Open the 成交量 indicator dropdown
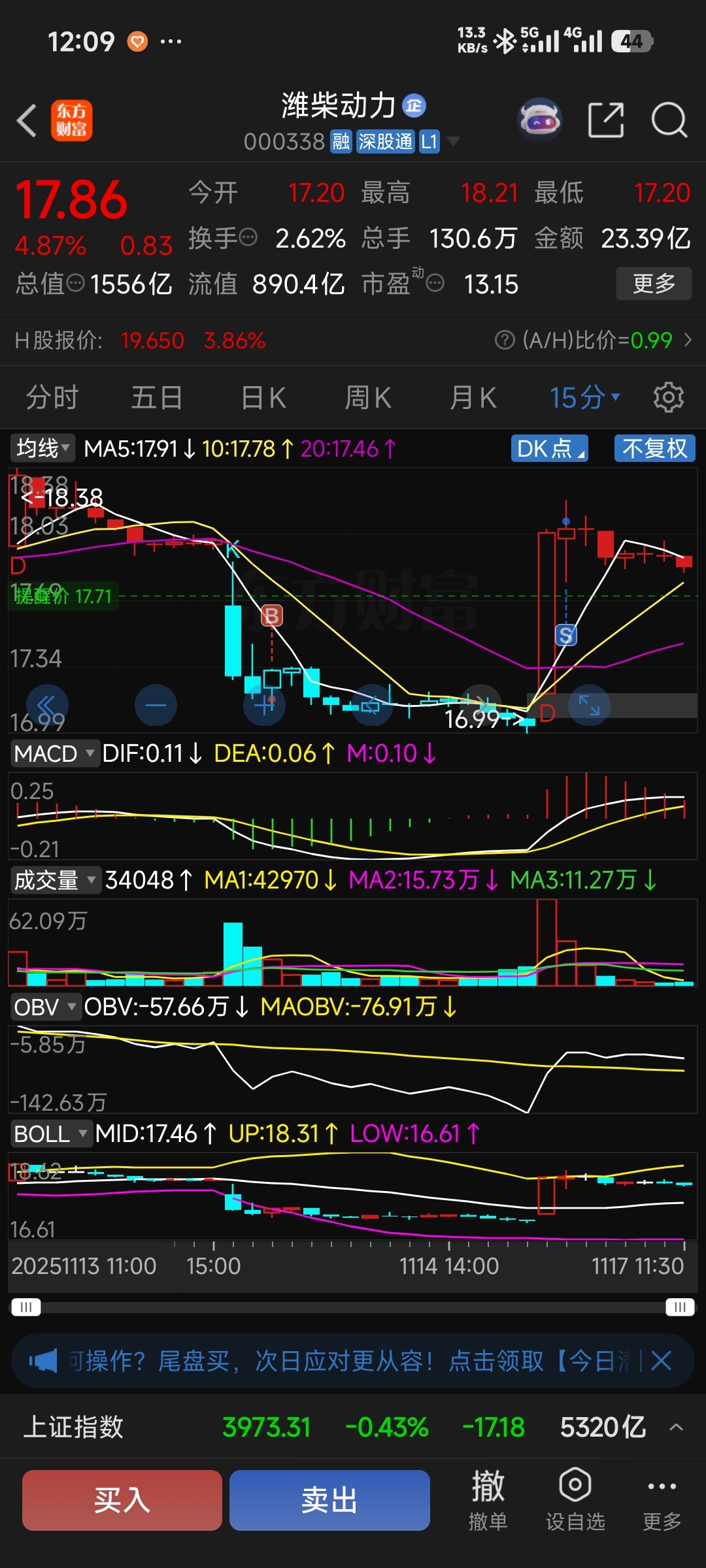Screen dimensions: 706x1568 (55, 880)
